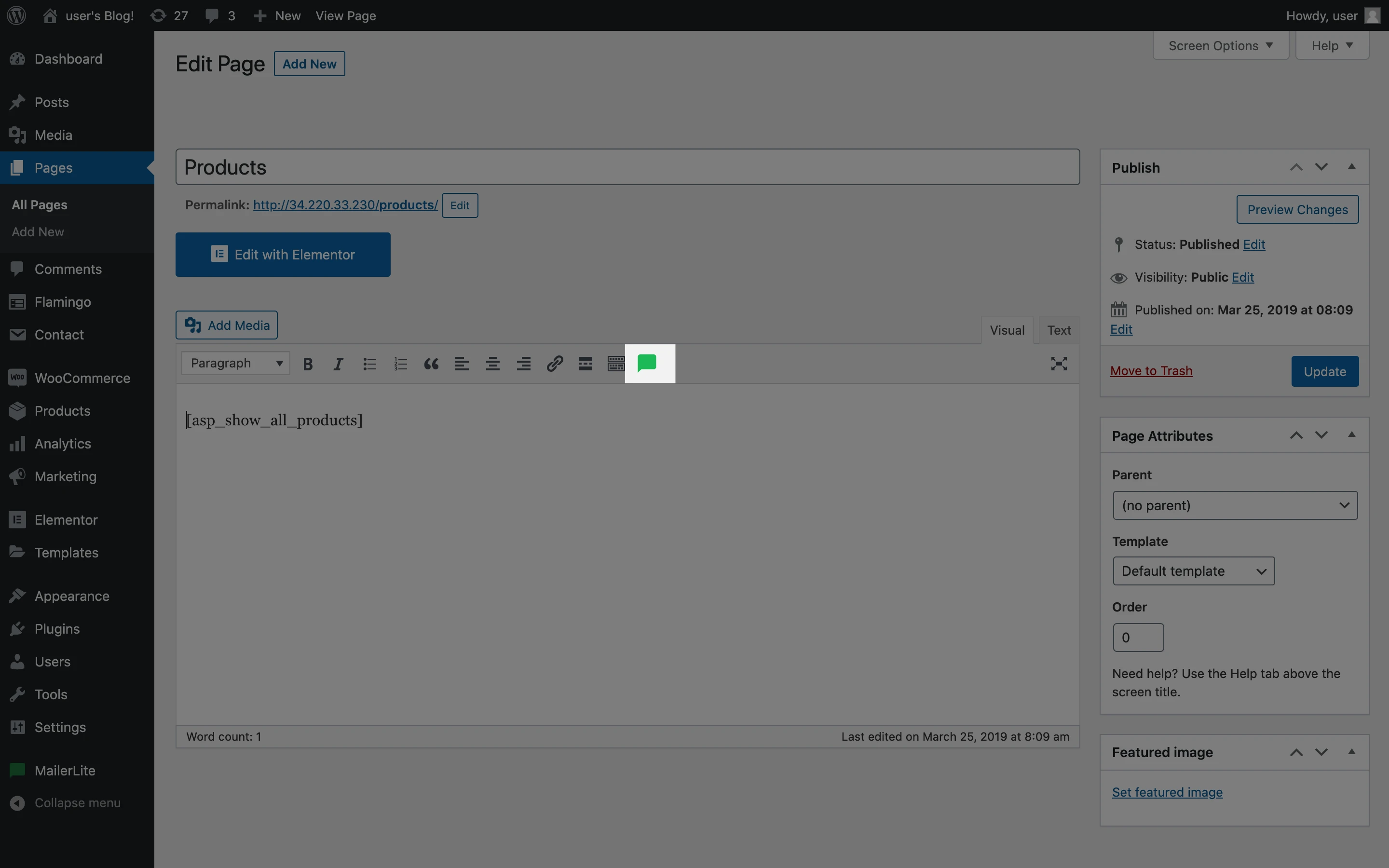Toggle bold formatting in the editor
The image size is (1389, 868).
308,364
